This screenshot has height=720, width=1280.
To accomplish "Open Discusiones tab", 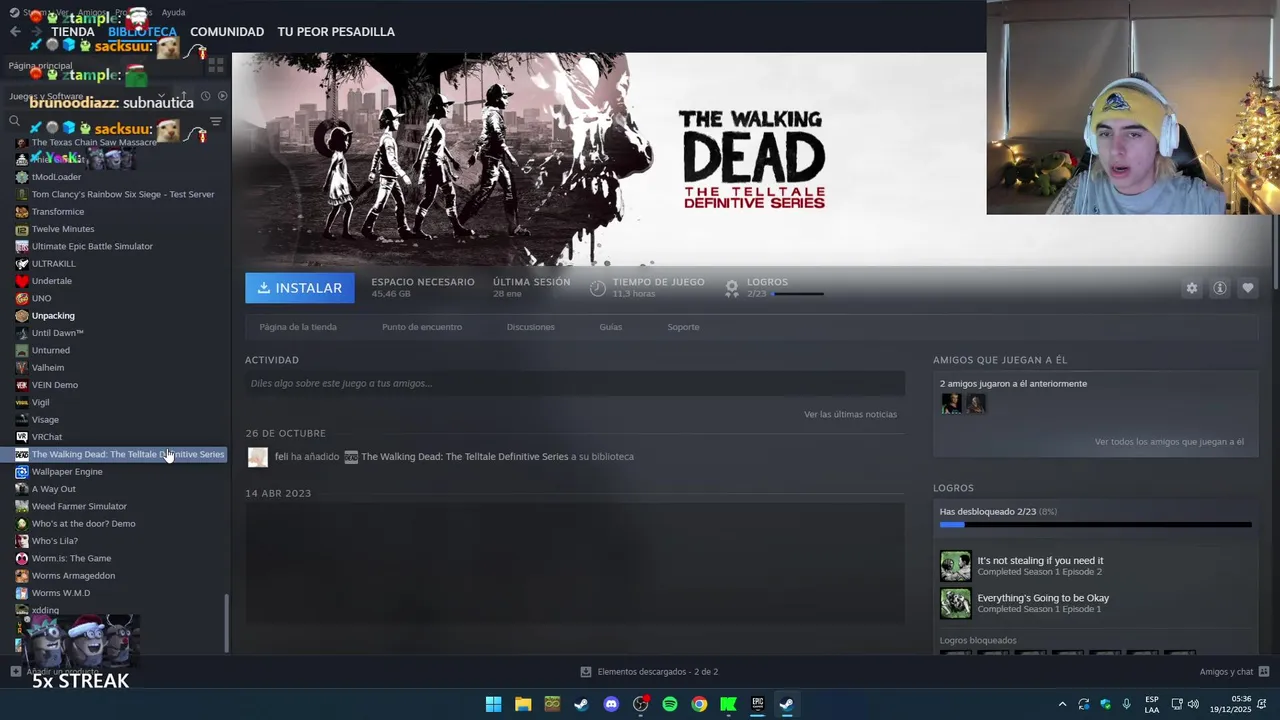I will (x=530, y=327).
